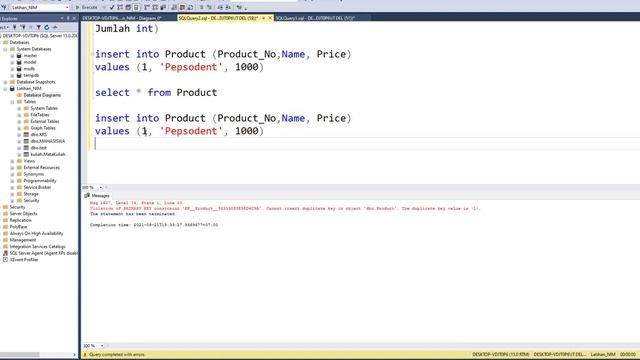Click the live query statistics icon
This screenshot has width=640, height=360.
point(155,7)
